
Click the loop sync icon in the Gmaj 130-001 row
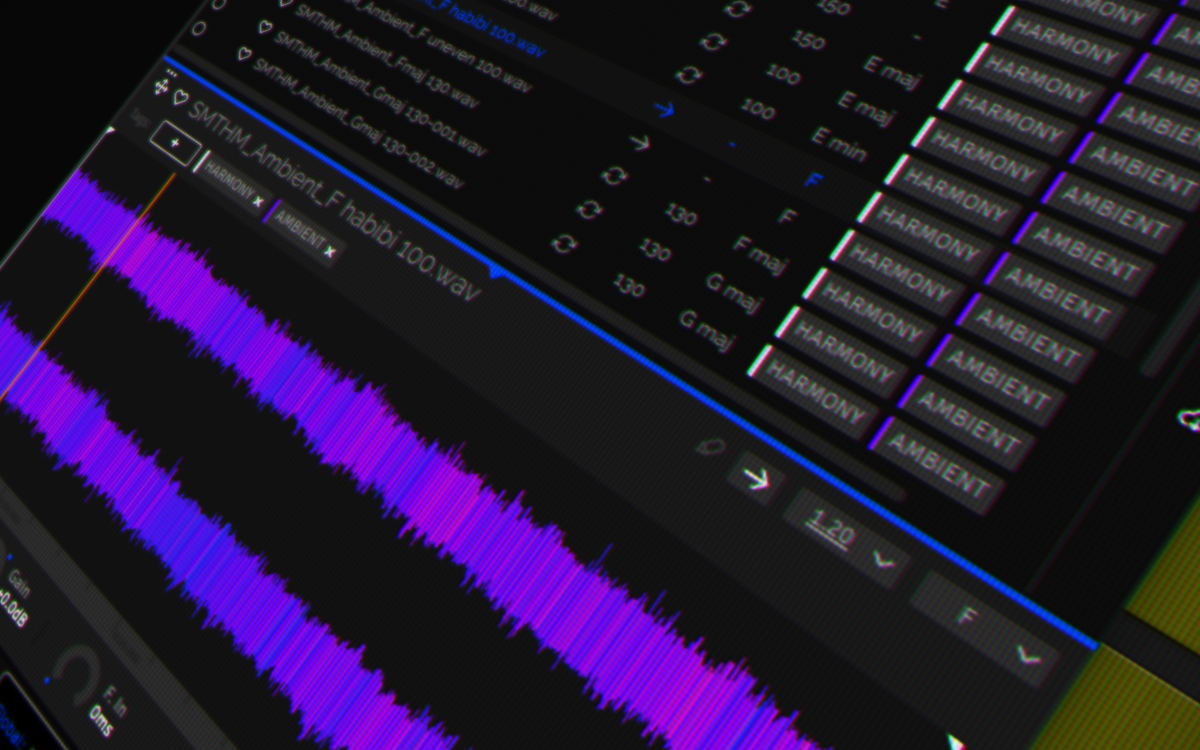[589, 210]
